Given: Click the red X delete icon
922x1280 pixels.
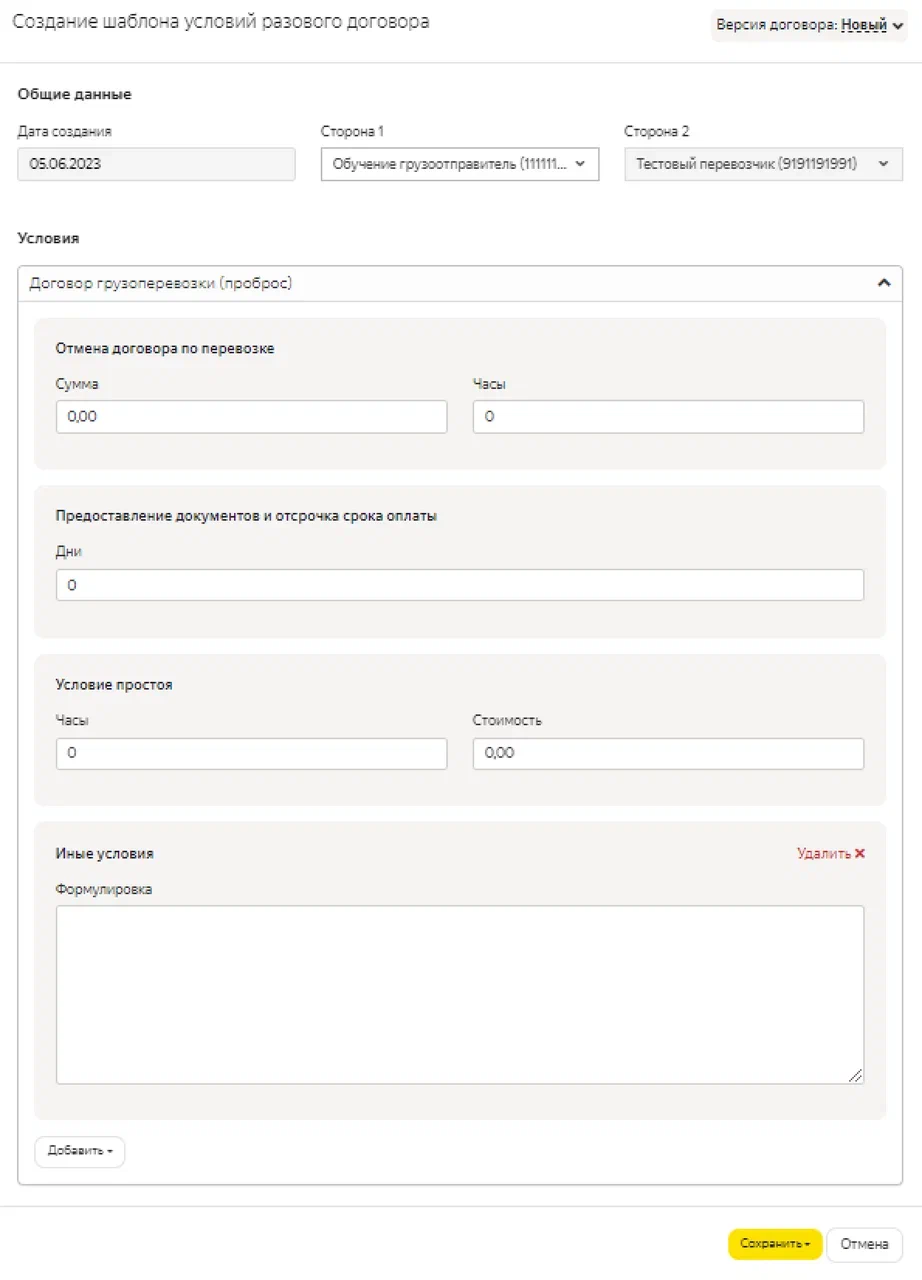Looking at the screenshot, I should point(860,854).
